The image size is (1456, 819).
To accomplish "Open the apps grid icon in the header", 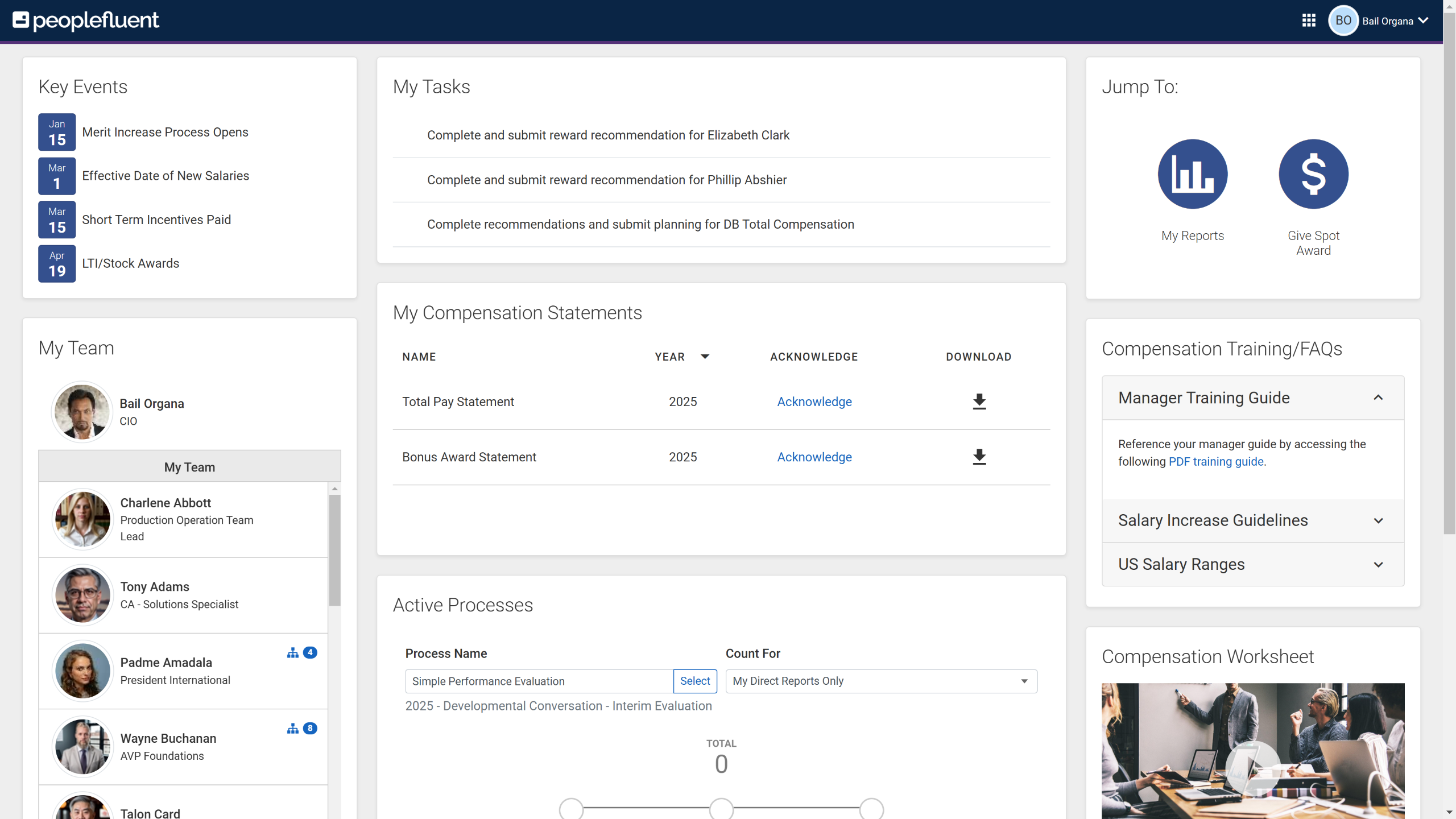I will point(1309,20).
